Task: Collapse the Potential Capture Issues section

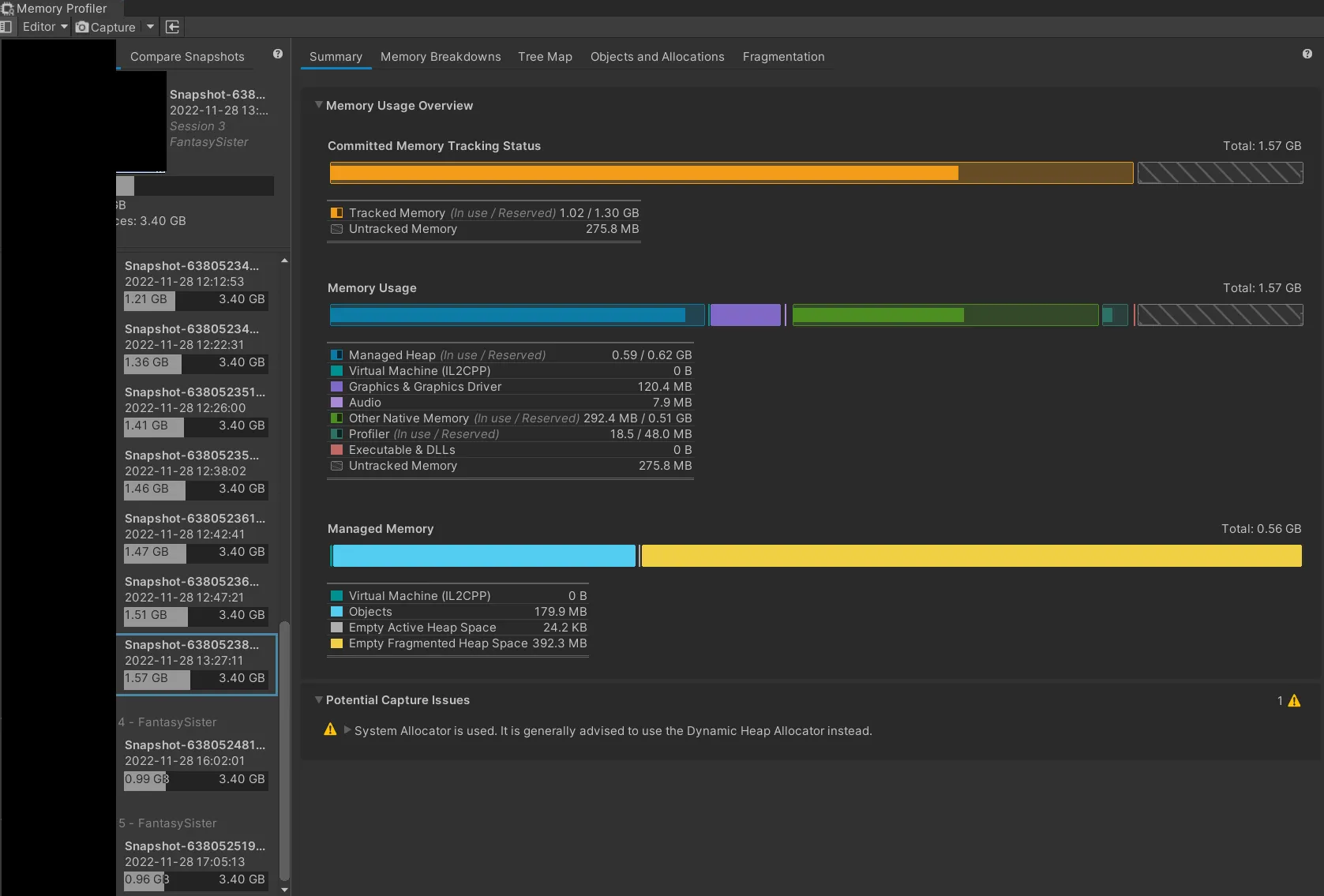Action: coord(319,699)
